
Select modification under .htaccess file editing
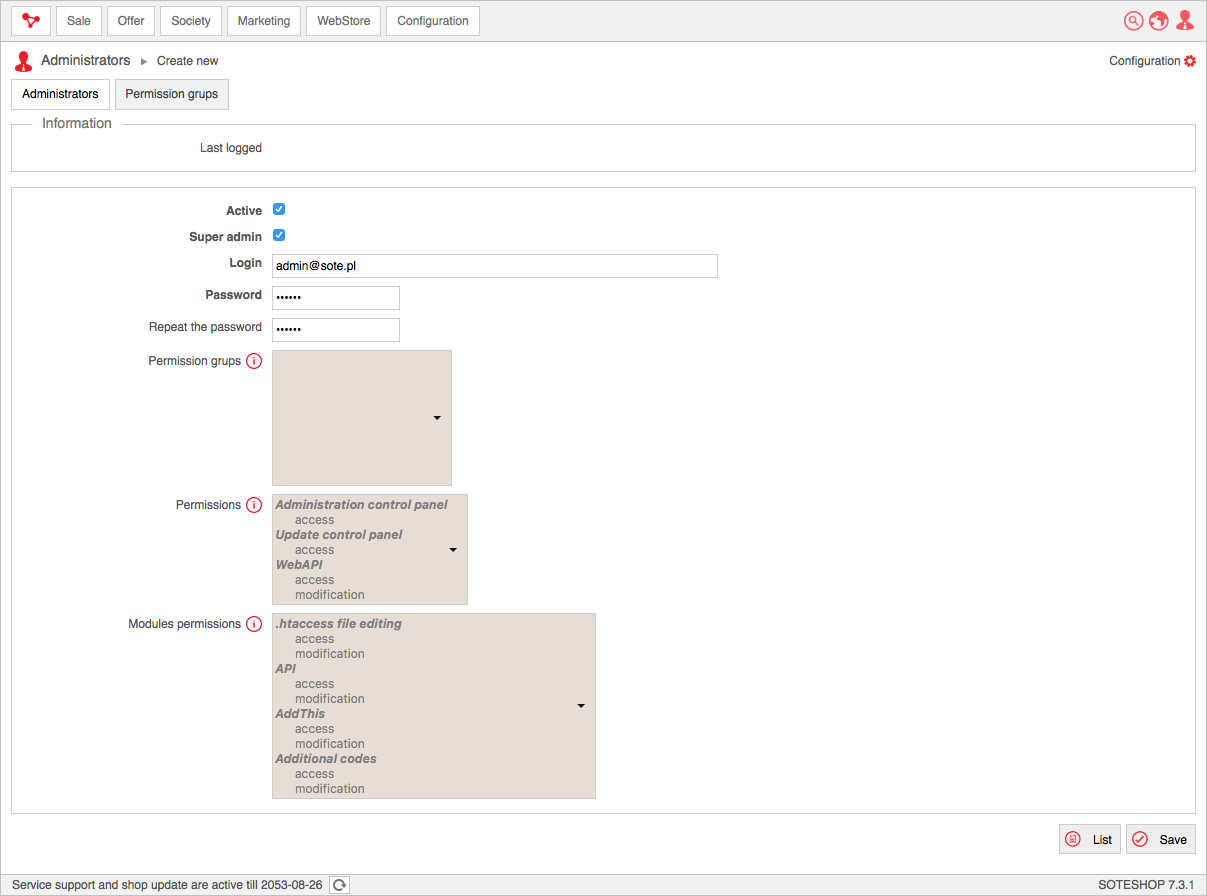coord(329,654)
